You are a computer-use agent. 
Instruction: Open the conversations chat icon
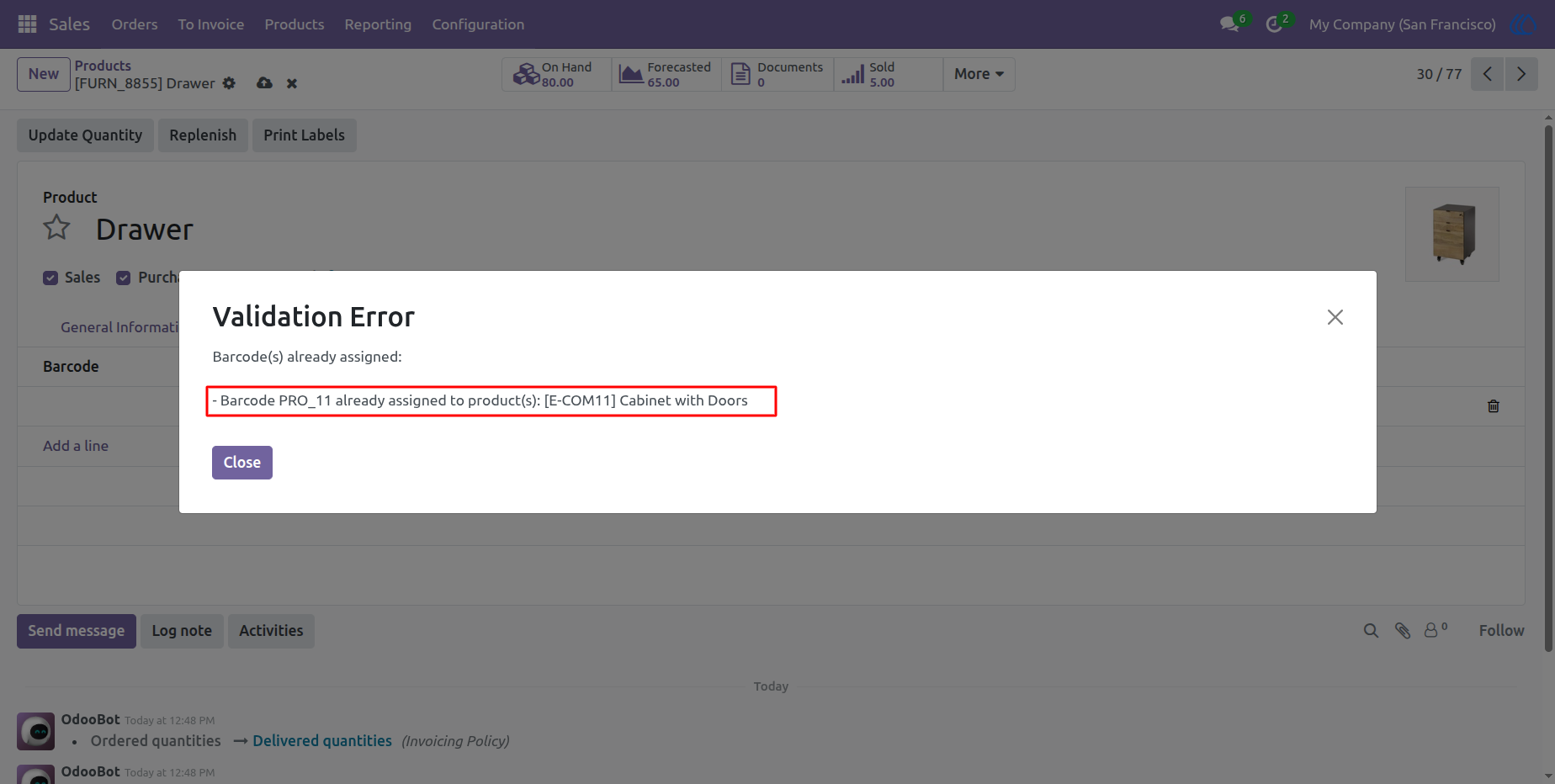(x=1230, y=24)
